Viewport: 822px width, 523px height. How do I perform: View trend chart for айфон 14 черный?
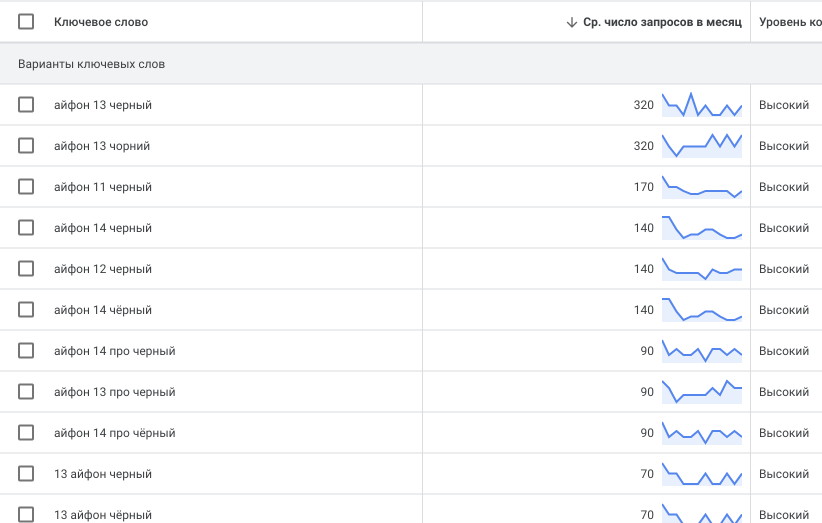click(702, 228)
